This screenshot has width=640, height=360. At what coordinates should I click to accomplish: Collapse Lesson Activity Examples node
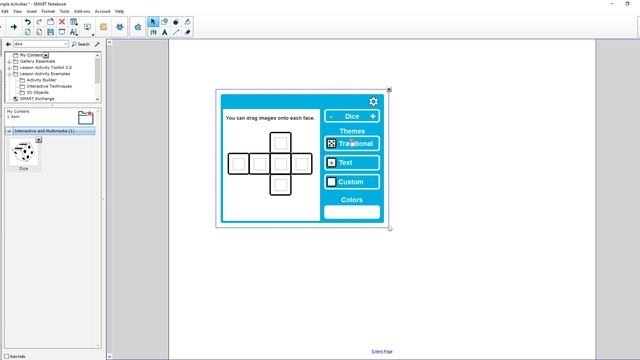coord(9,74)
